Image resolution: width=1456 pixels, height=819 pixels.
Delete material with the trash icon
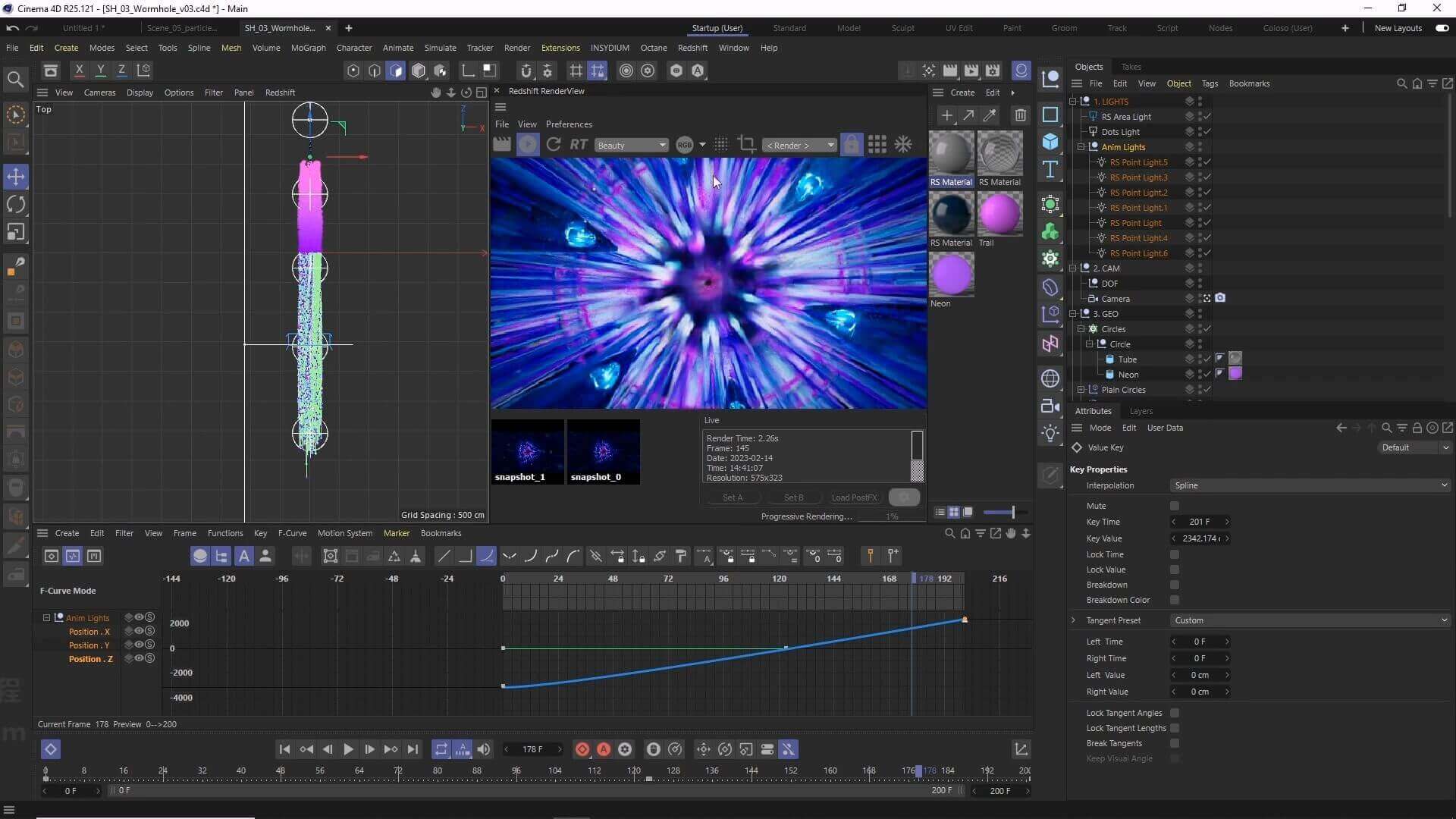click(x=1020, y=115)
